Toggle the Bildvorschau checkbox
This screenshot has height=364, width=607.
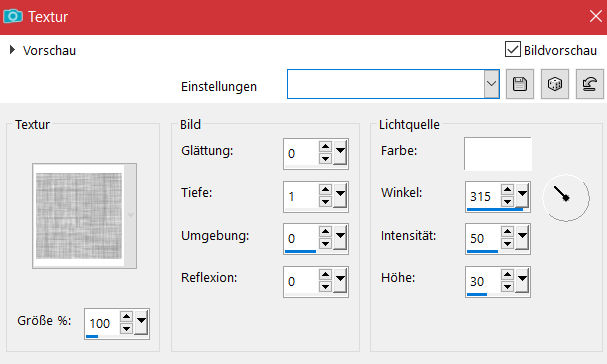tap(513, 49)
